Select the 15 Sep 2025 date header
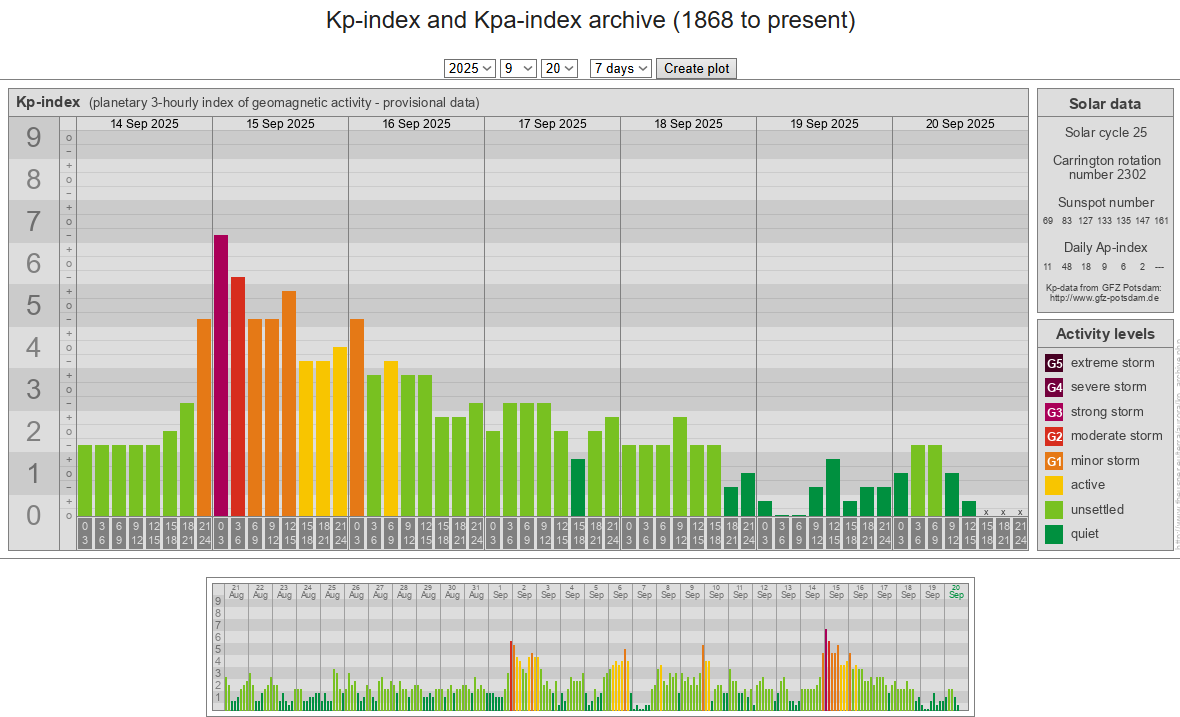Viewport: 1180px width, 717px height. 280,124
